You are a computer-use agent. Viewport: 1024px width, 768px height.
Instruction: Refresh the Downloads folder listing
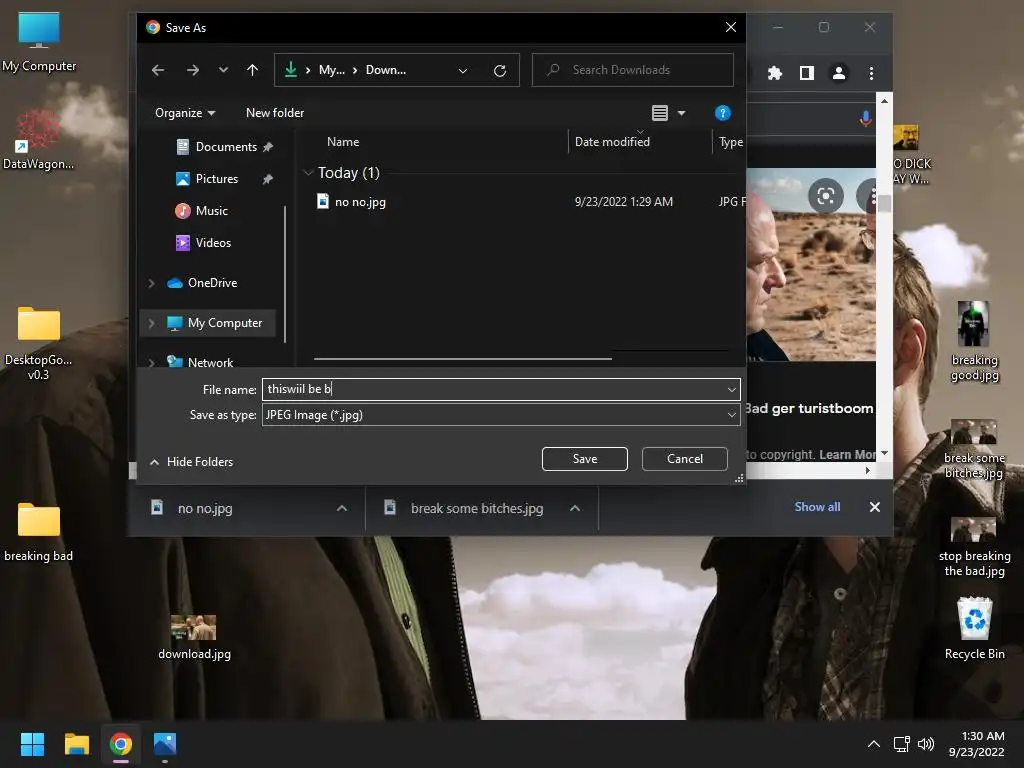click(x=500, y=71)
